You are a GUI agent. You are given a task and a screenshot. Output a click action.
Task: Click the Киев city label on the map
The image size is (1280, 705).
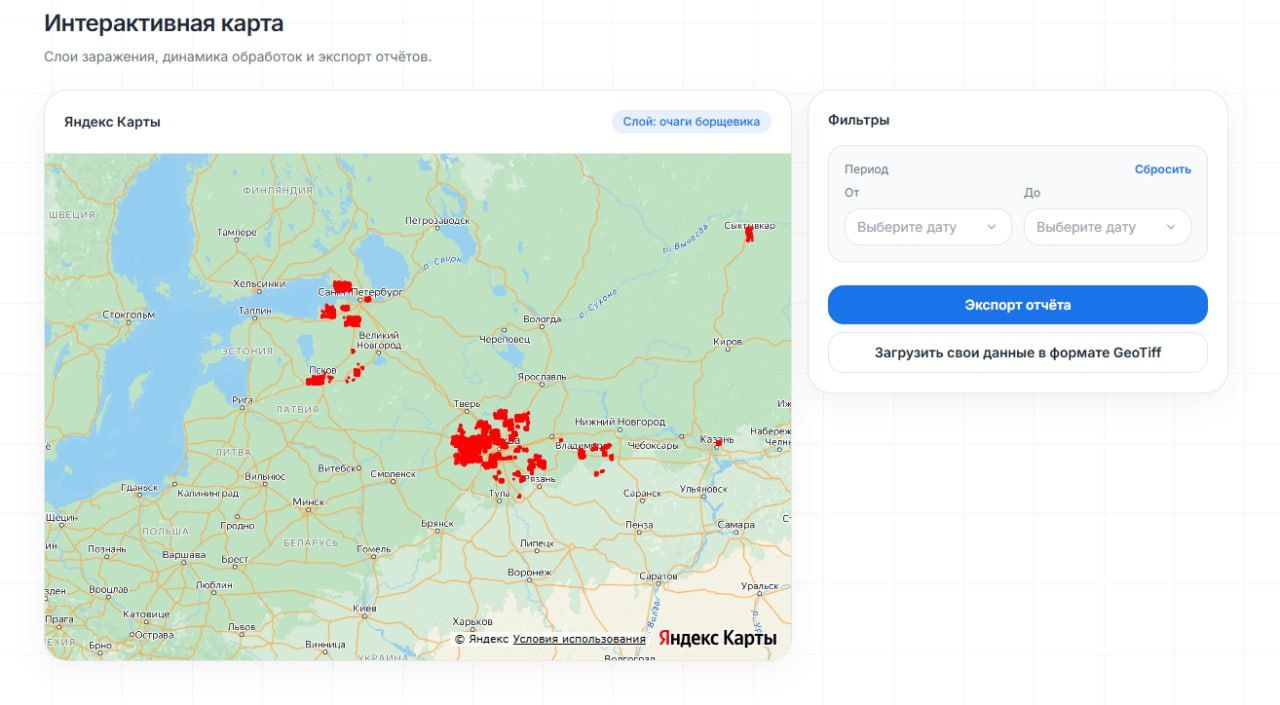click(x=363, y=608)
